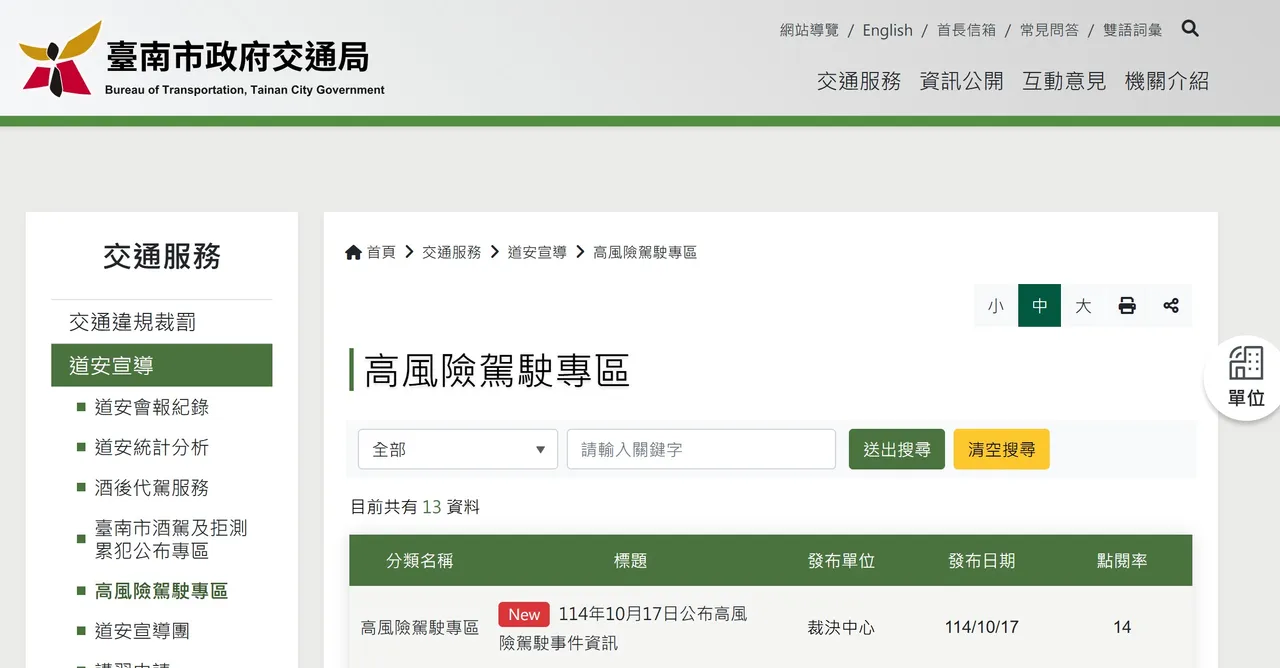1280x668 pixels.
Task: Set font size to medium (中)
Action: coord(1040,306)
